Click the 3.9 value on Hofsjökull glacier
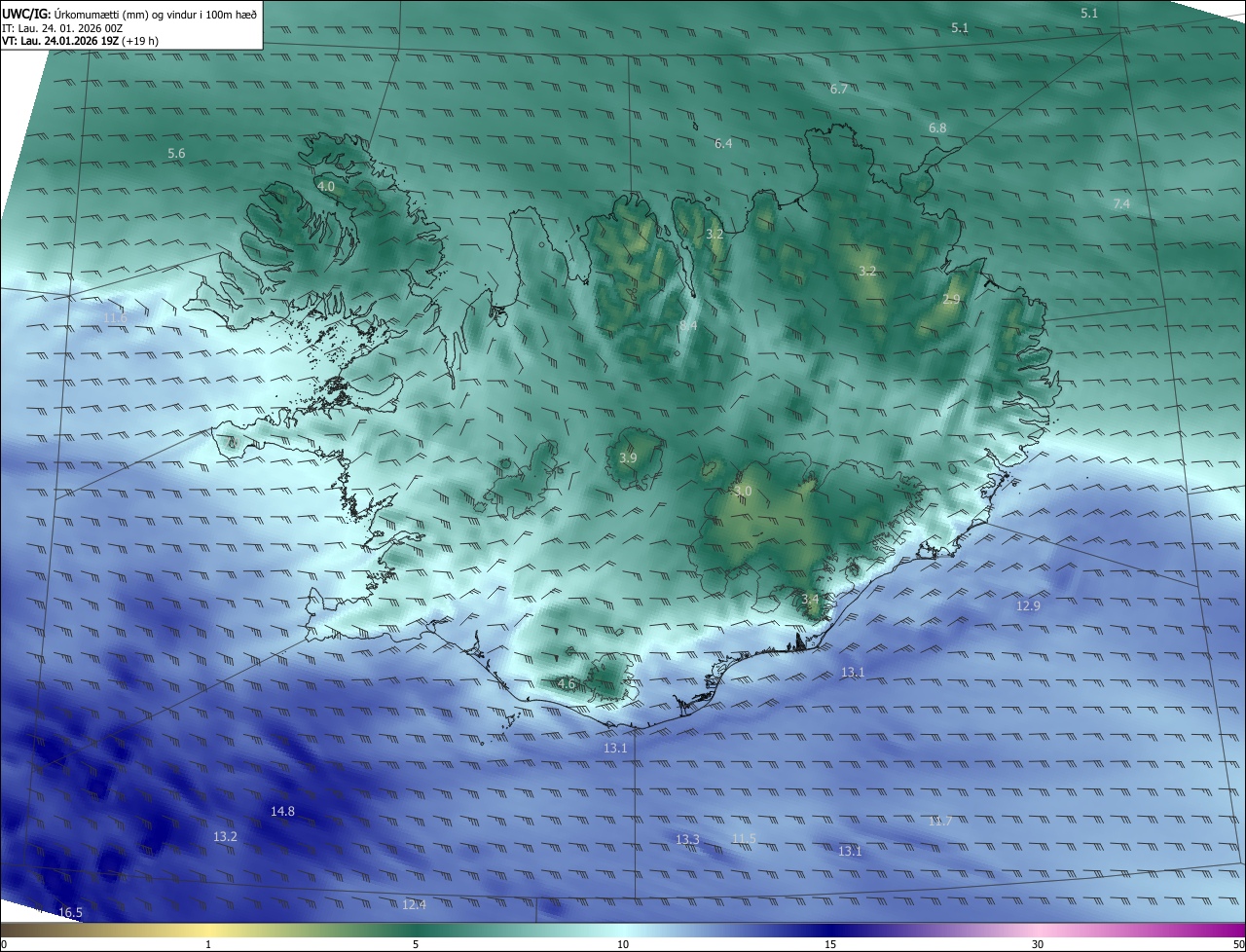 click(x=628, y=458)
